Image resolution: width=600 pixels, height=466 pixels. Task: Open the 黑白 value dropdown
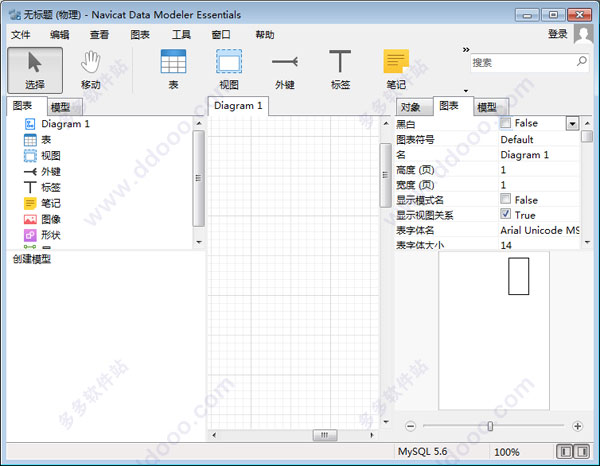click(x=572, y=124)
